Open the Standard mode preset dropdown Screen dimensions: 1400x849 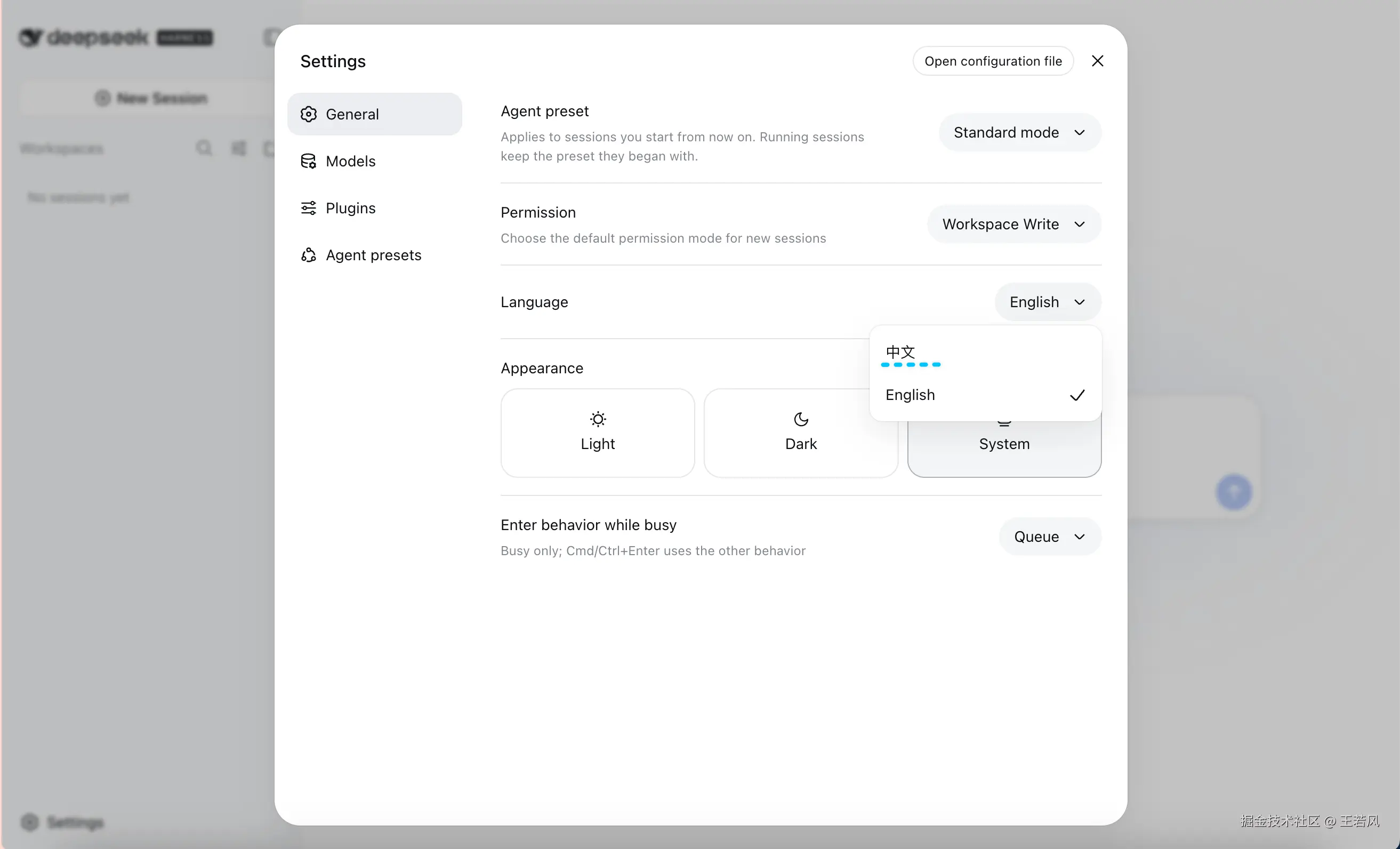point(1020,132)
